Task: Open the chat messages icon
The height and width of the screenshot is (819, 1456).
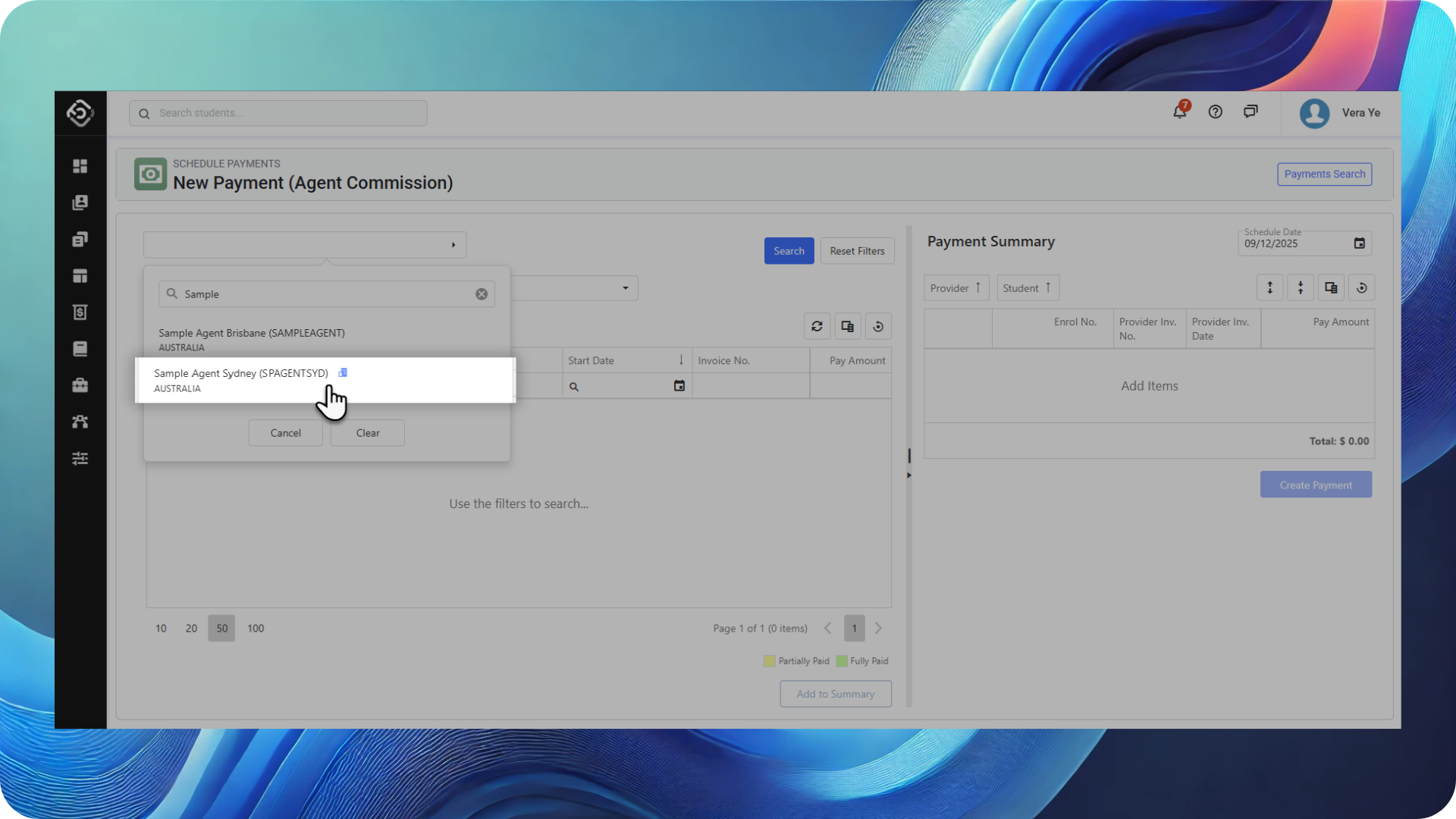Action: (x=1250, y=112)
